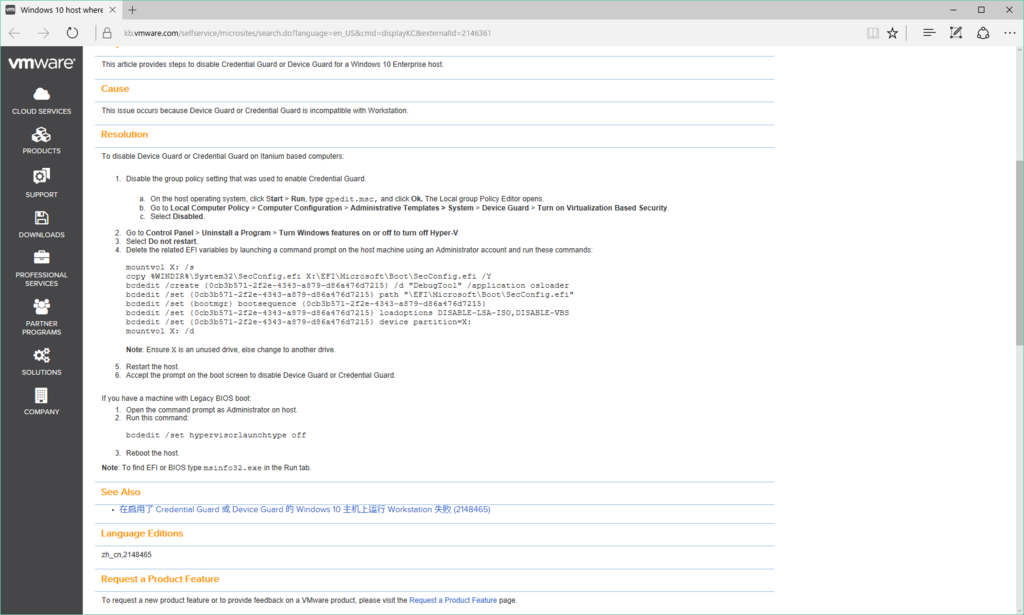Click the copy SecConfig.efi command line
This screenshot has height=615, width=1024.
[x=308, y=276]
